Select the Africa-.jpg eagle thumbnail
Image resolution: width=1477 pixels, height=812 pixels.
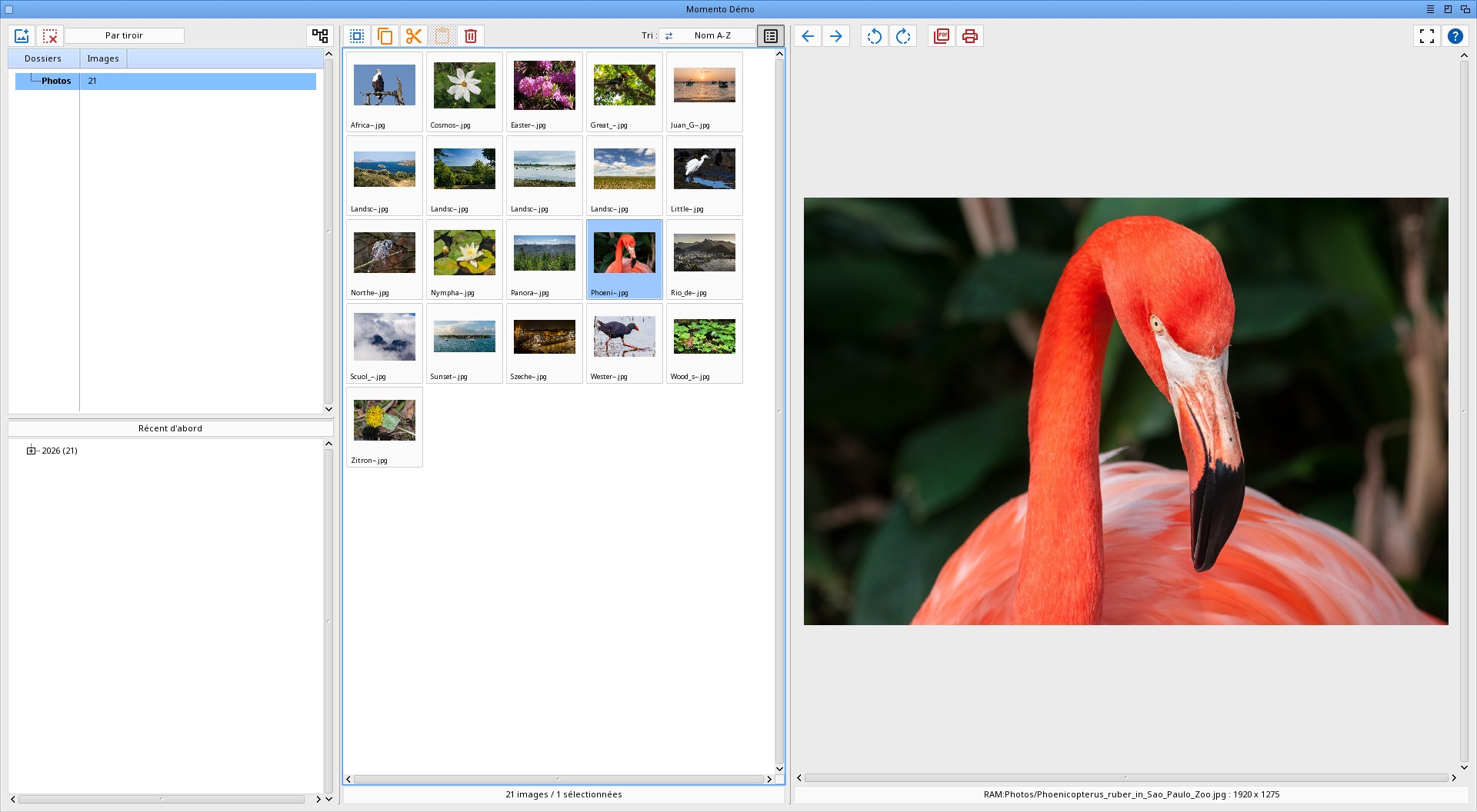[385, 92]
